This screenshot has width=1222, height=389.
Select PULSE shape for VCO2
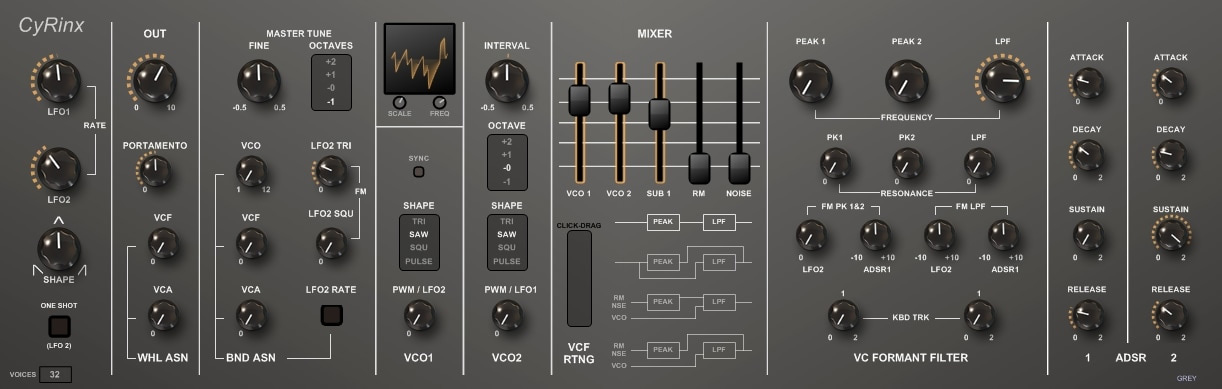tap(507, 261)
